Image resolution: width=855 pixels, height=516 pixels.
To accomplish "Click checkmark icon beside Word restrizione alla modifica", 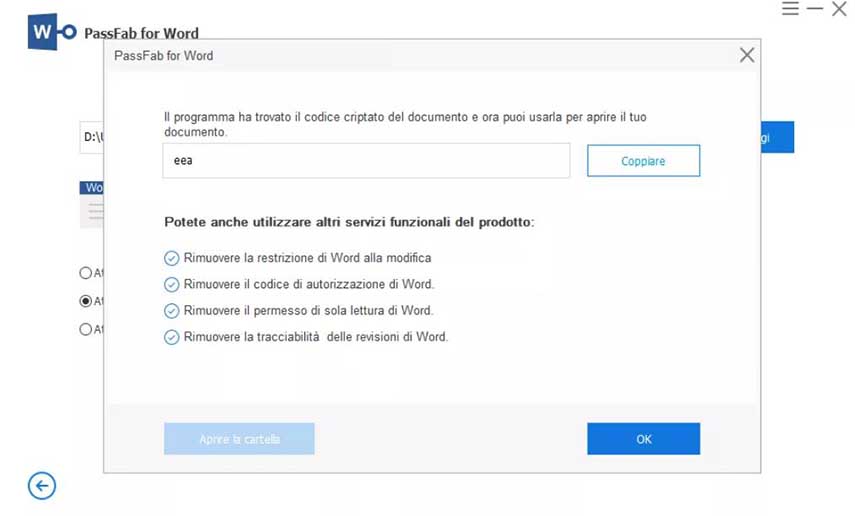I will click(171, 258).
